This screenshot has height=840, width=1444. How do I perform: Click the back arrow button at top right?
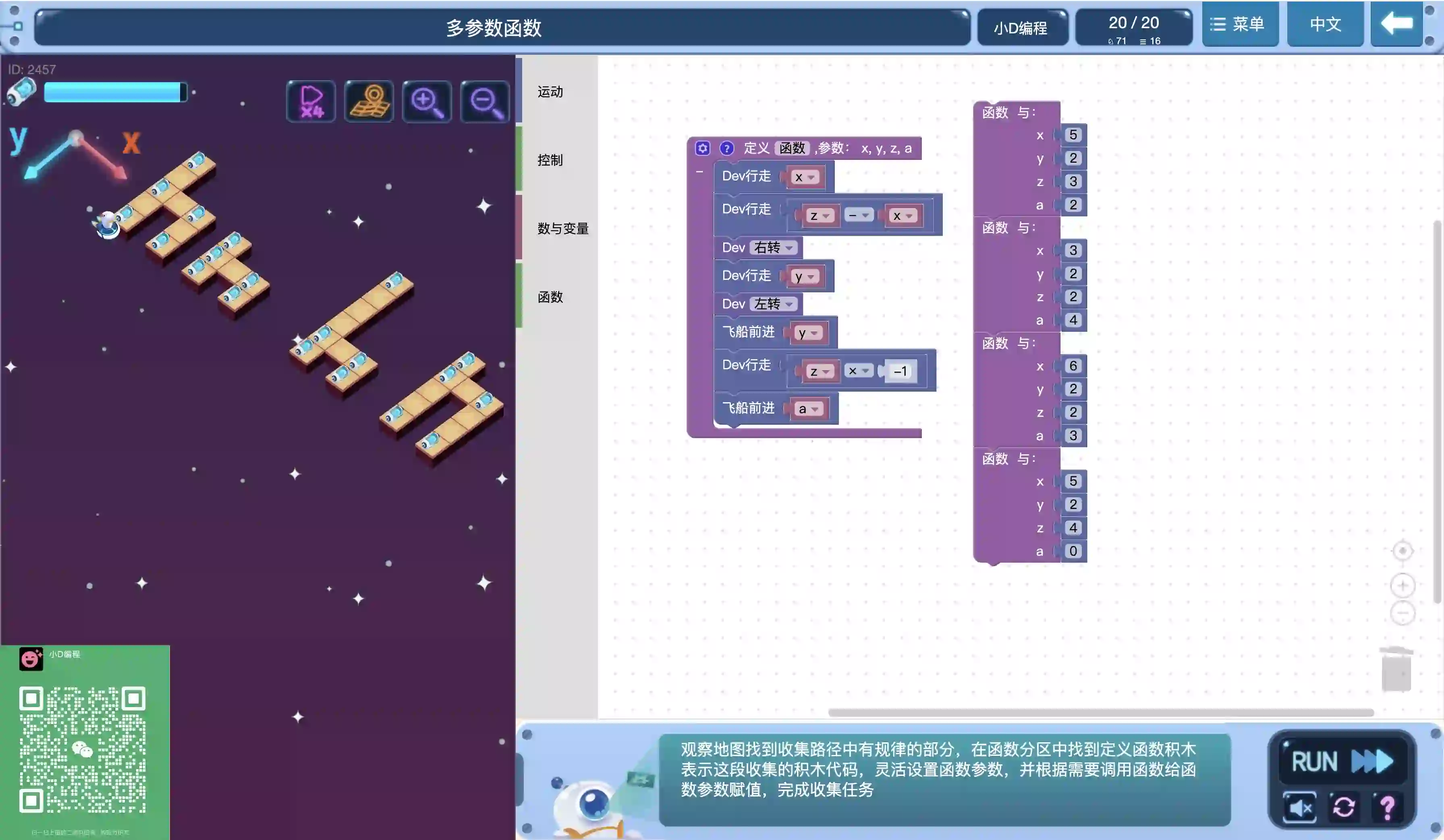pos(1396,24)
